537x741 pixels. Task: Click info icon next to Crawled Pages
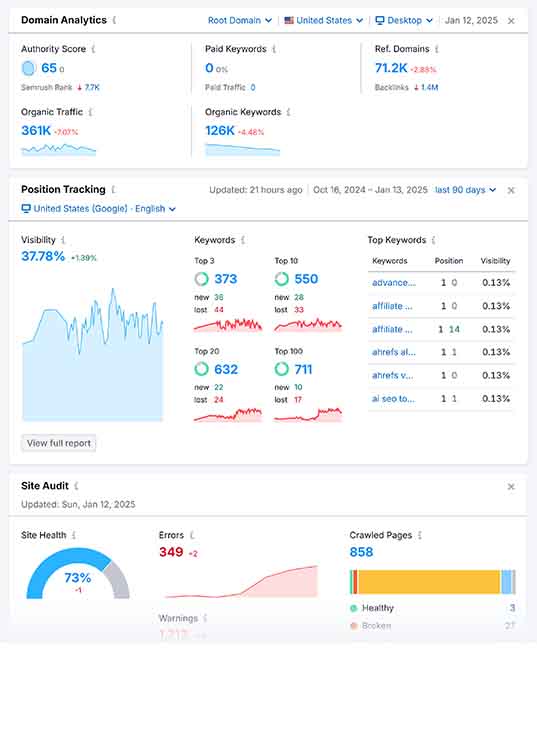pyautogui.click(x=420, y=535)
